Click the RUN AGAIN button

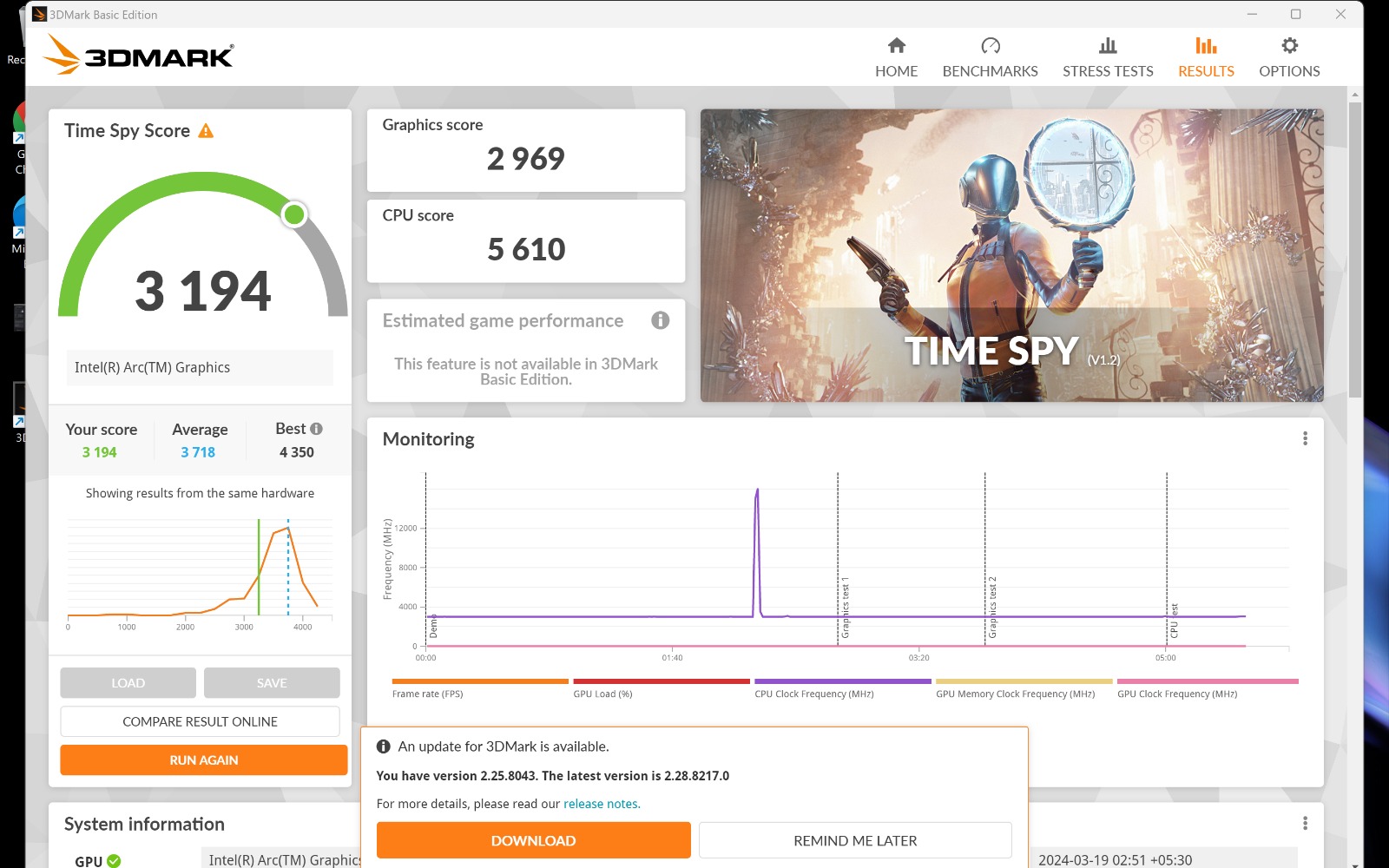[204, 759]
